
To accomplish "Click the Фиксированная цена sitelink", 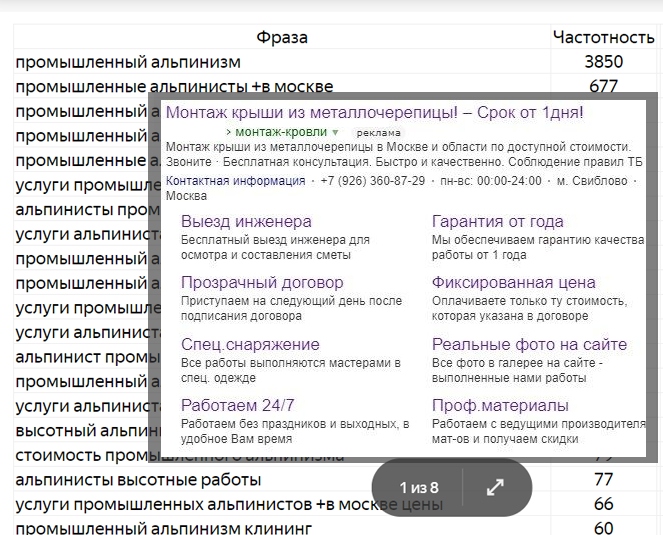I will click(x=513, y=283).
